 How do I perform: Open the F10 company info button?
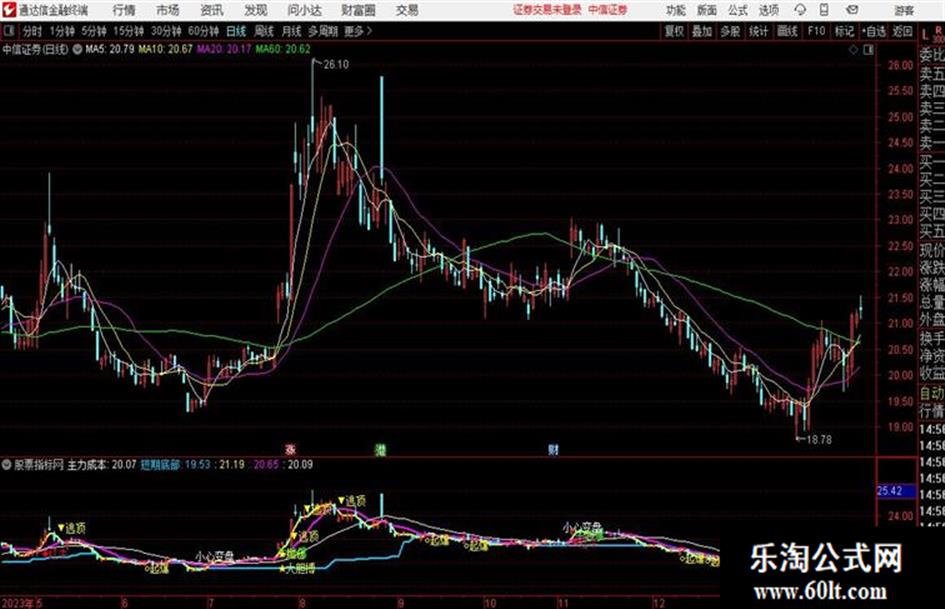816,31
